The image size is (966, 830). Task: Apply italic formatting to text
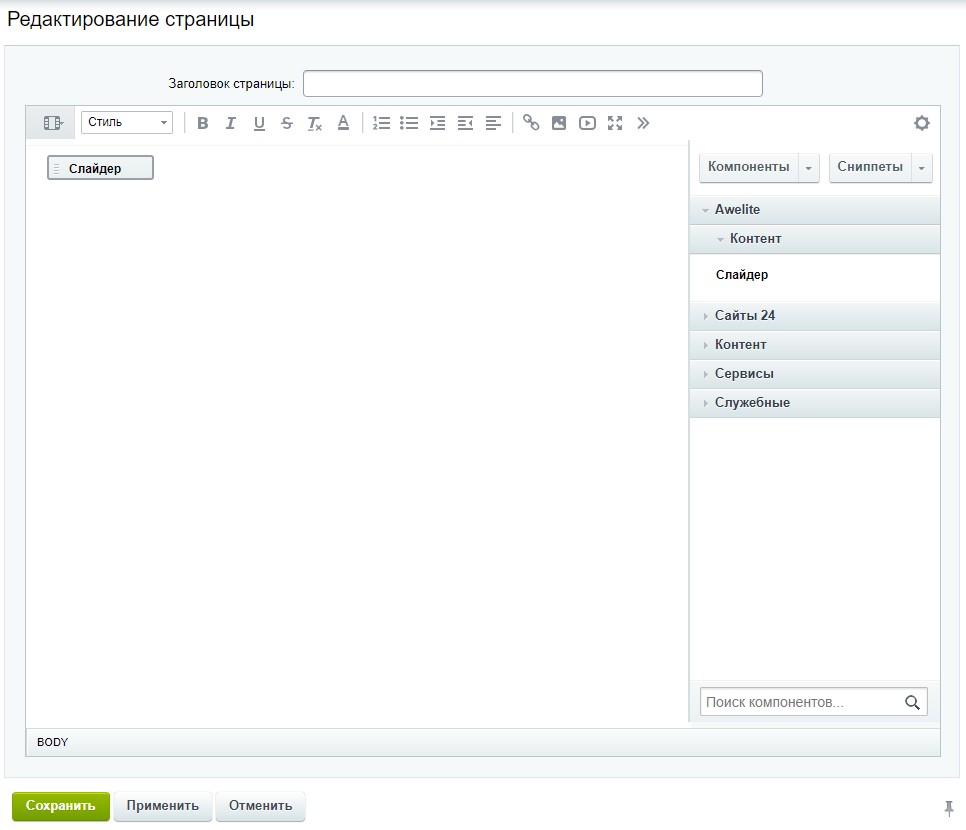click(x=230, y=123)
